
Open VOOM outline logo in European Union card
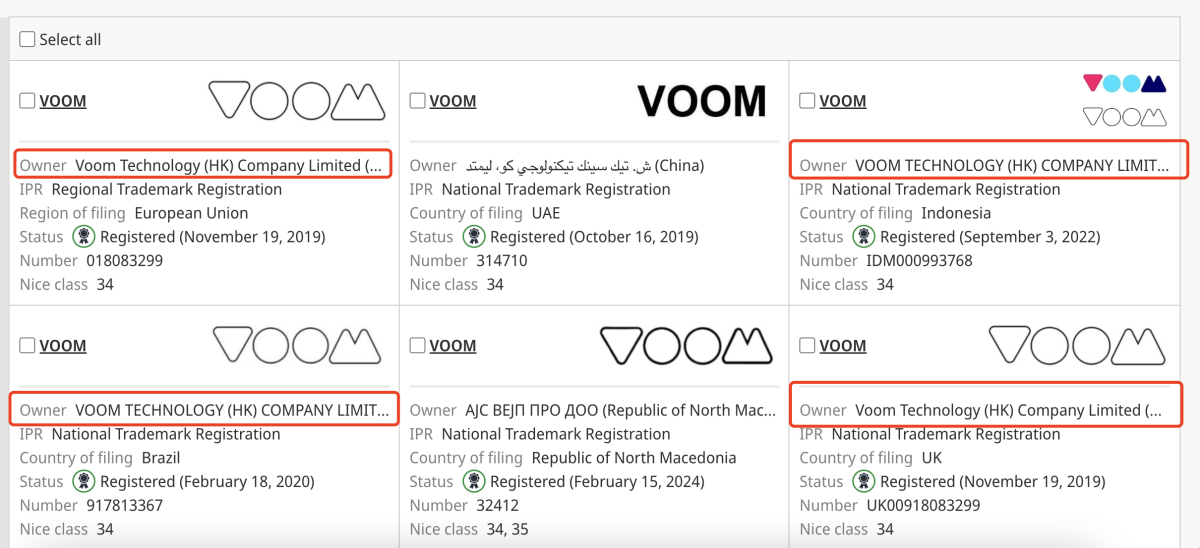tap(297, 101)
